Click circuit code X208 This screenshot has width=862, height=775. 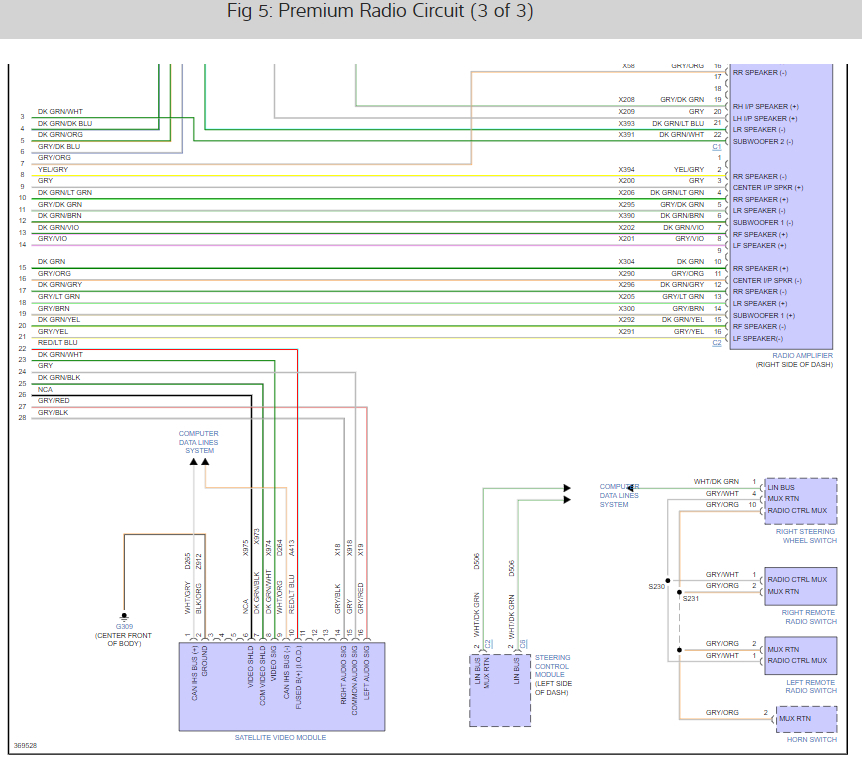pos(626,99)
